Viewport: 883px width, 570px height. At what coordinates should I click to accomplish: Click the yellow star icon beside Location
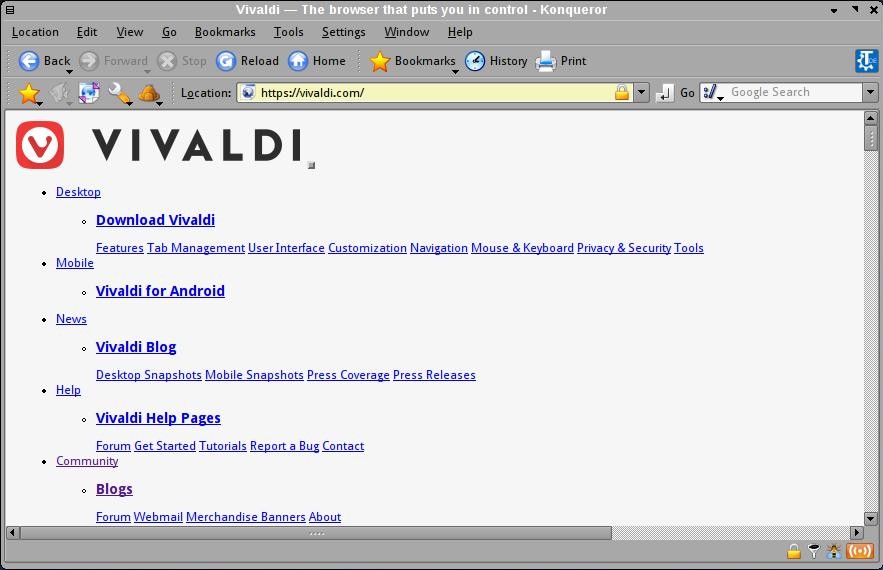29,93
